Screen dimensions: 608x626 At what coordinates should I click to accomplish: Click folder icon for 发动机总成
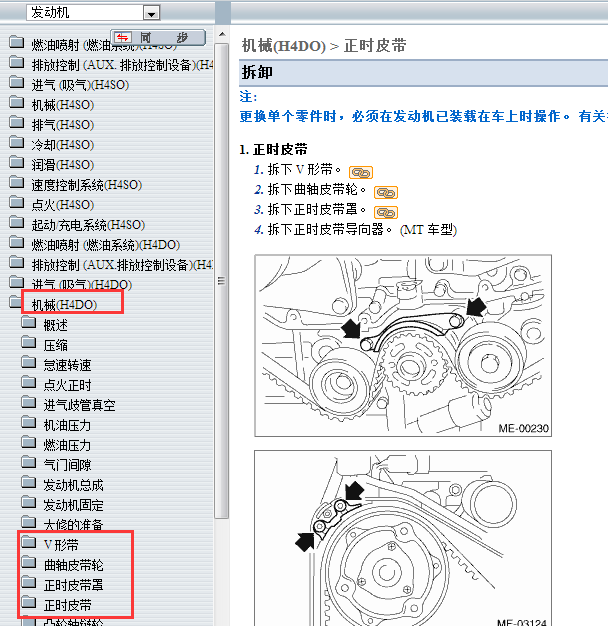(28, 483)
